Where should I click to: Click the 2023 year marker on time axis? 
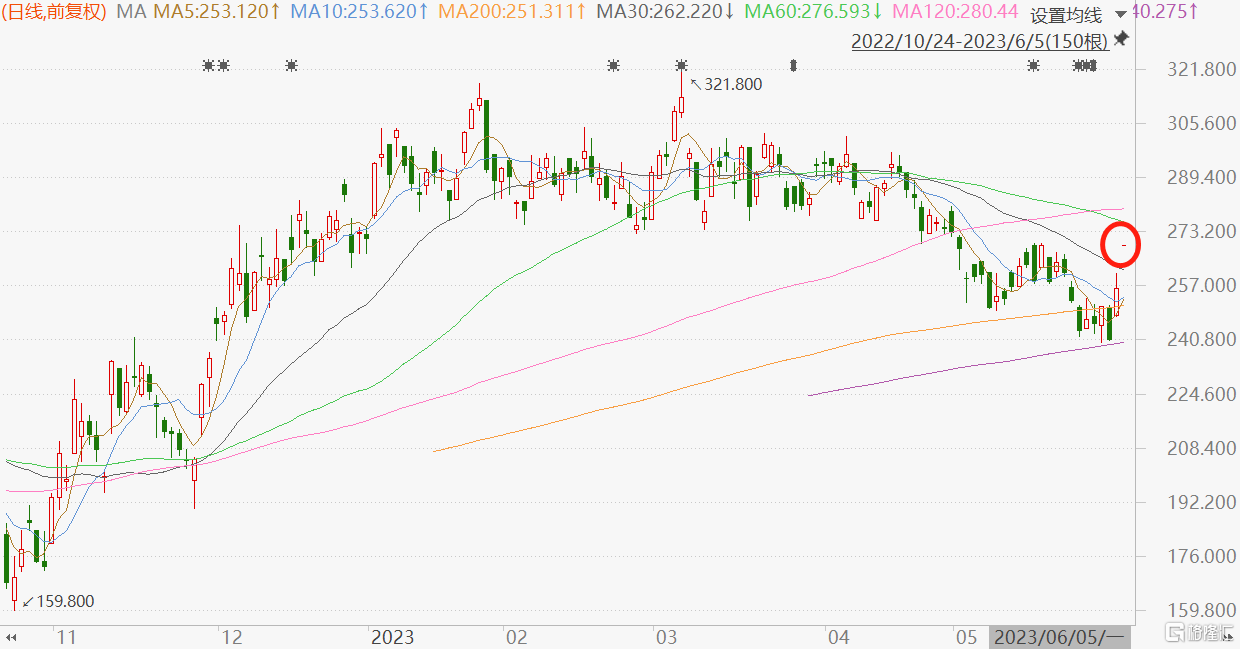click(x=392, y=637)
